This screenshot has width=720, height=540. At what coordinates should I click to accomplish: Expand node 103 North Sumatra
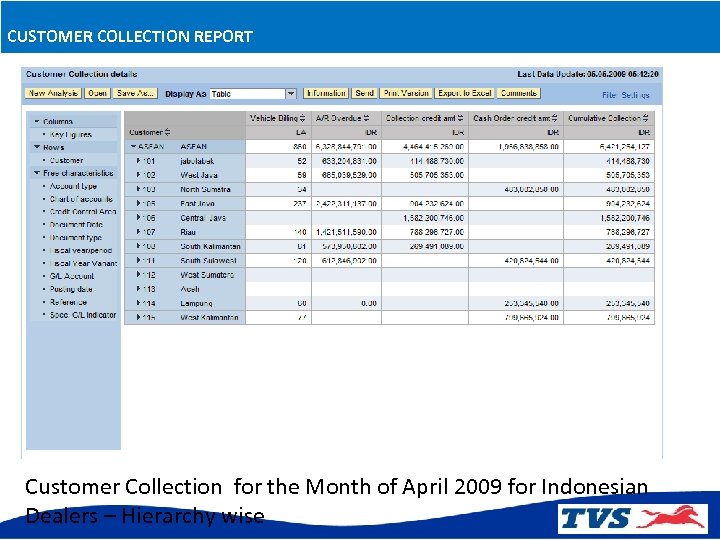pyautogui.click(x=138, y=189)
